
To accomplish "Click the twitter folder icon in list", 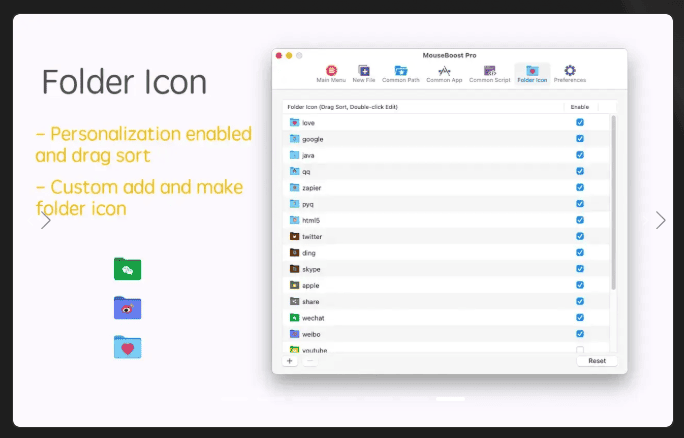I will click(x=294, y=236).
